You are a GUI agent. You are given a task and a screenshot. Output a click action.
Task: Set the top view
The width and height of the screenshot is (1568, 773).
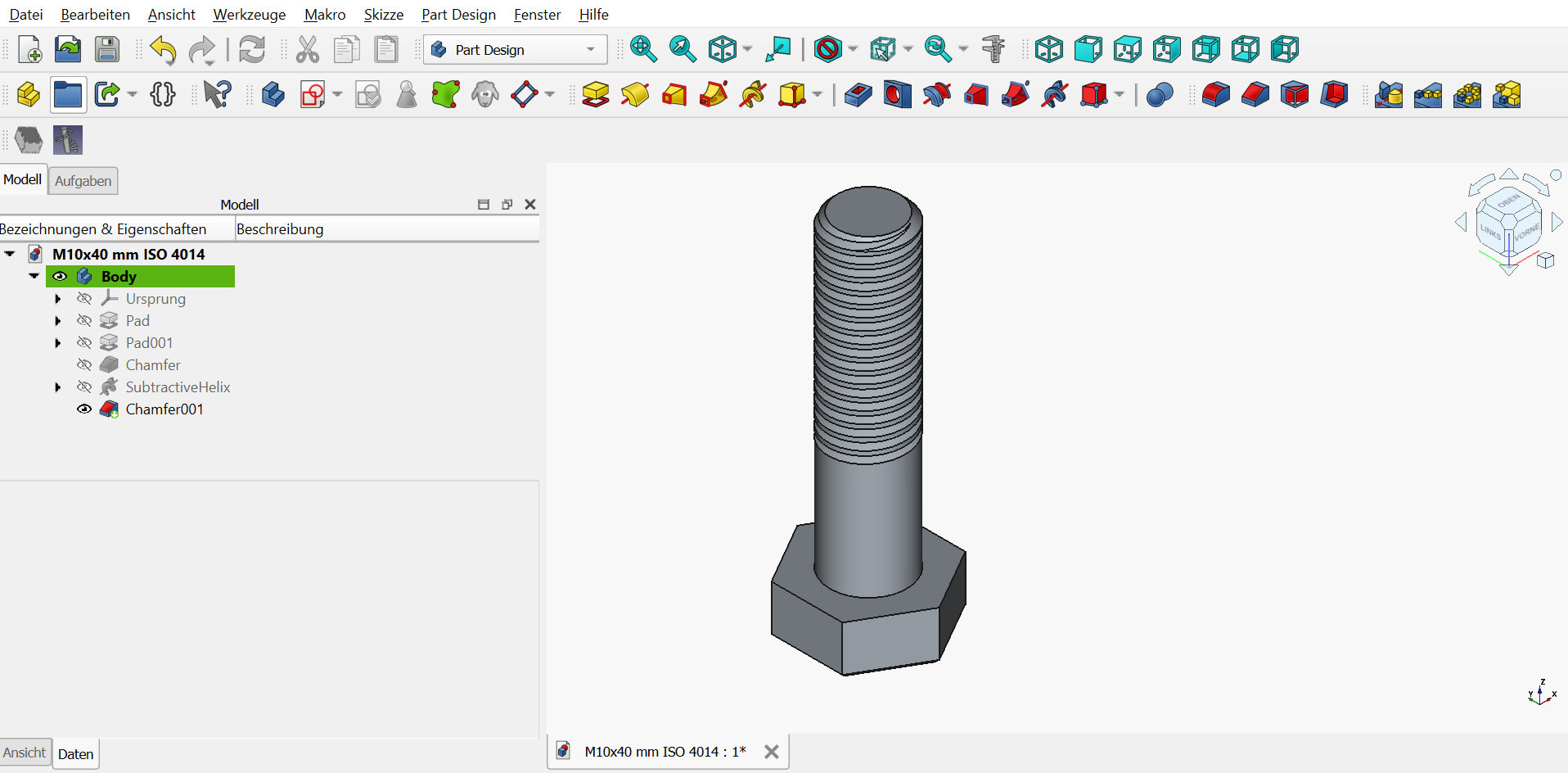tap(1128, 50)
